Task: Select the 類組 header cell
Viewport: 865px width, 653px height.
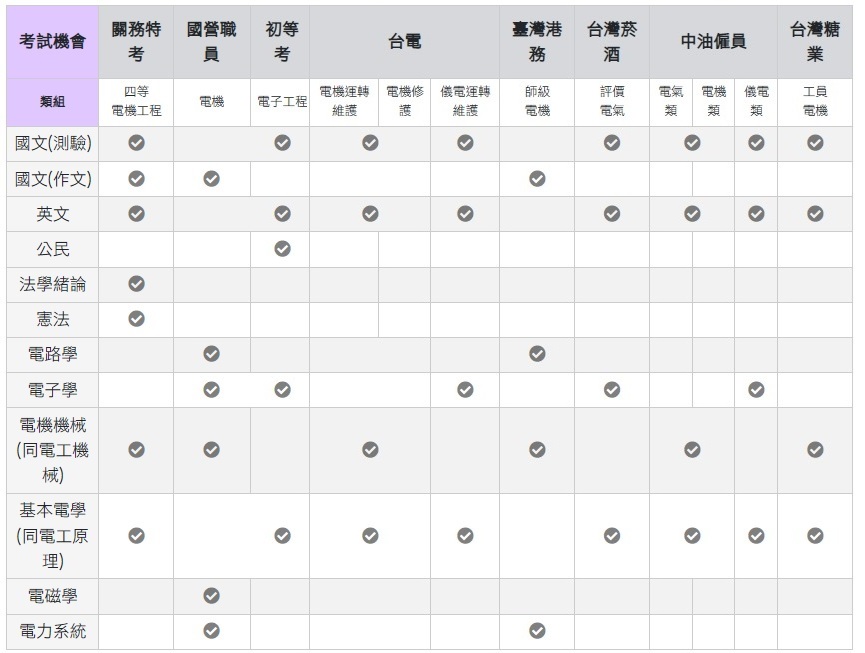Action: 52,102
